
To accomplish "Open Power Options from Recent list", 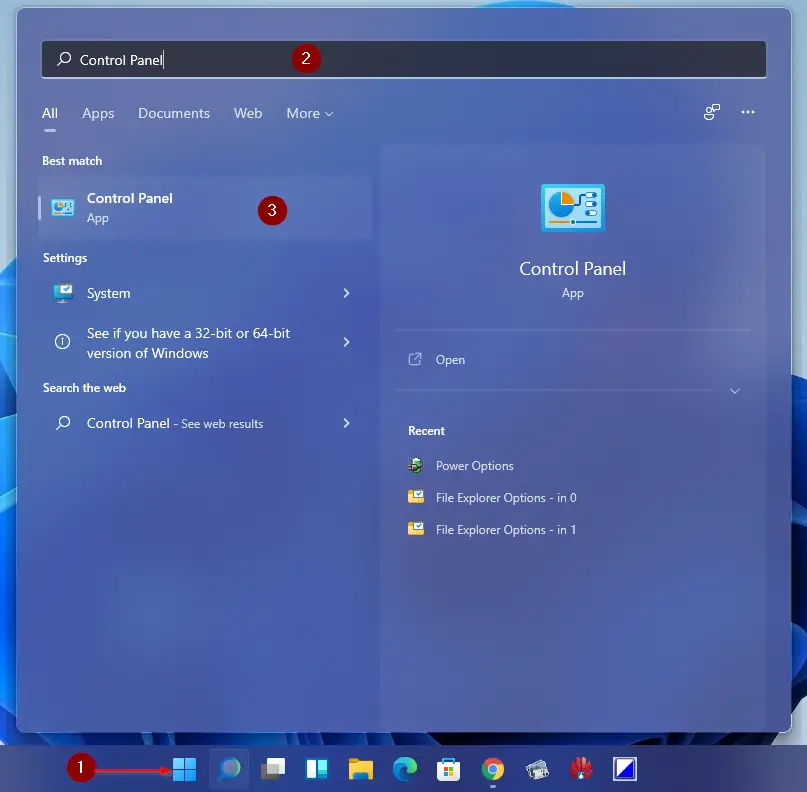I will click(x=475, y=465).
